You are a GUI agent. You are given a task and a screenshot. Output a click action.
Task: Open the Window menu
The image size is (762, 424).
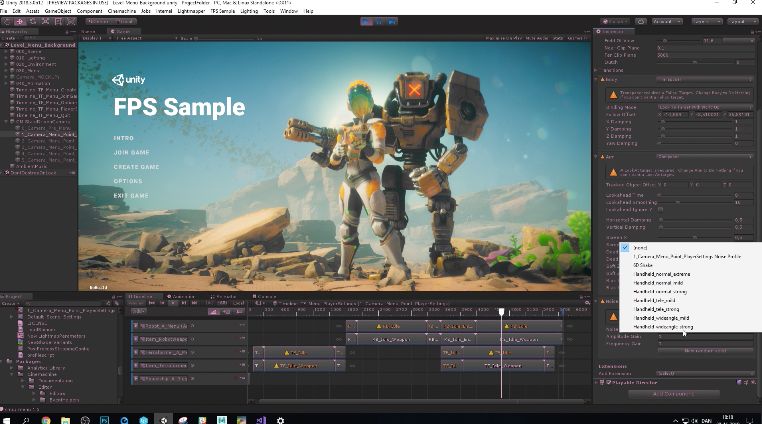point(289,11)
